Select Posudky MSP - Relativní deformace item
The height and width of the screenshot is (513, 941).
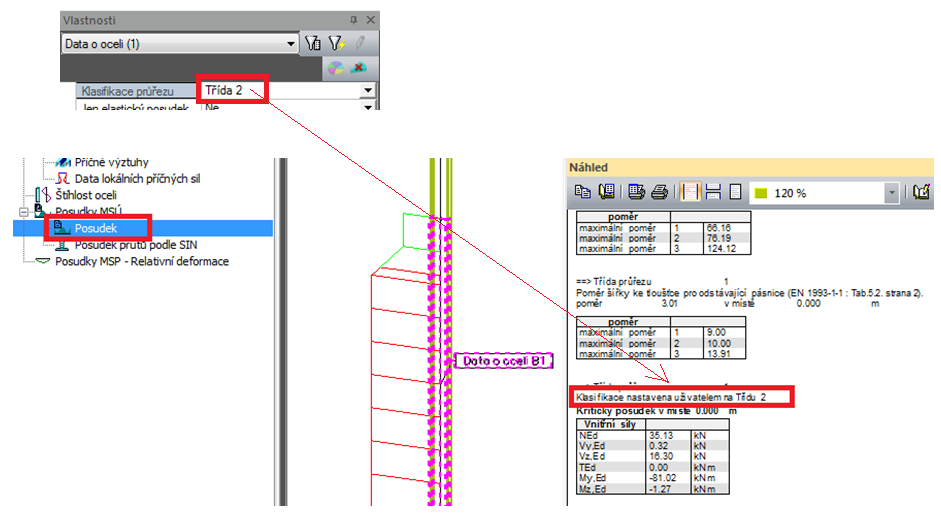point(142,262)
